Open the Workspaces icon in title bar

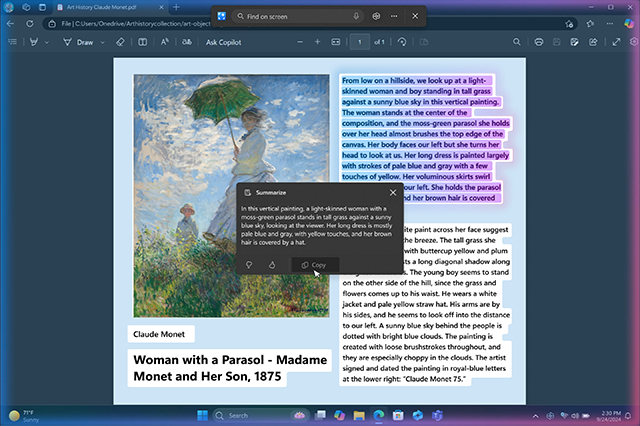[26, 7]
